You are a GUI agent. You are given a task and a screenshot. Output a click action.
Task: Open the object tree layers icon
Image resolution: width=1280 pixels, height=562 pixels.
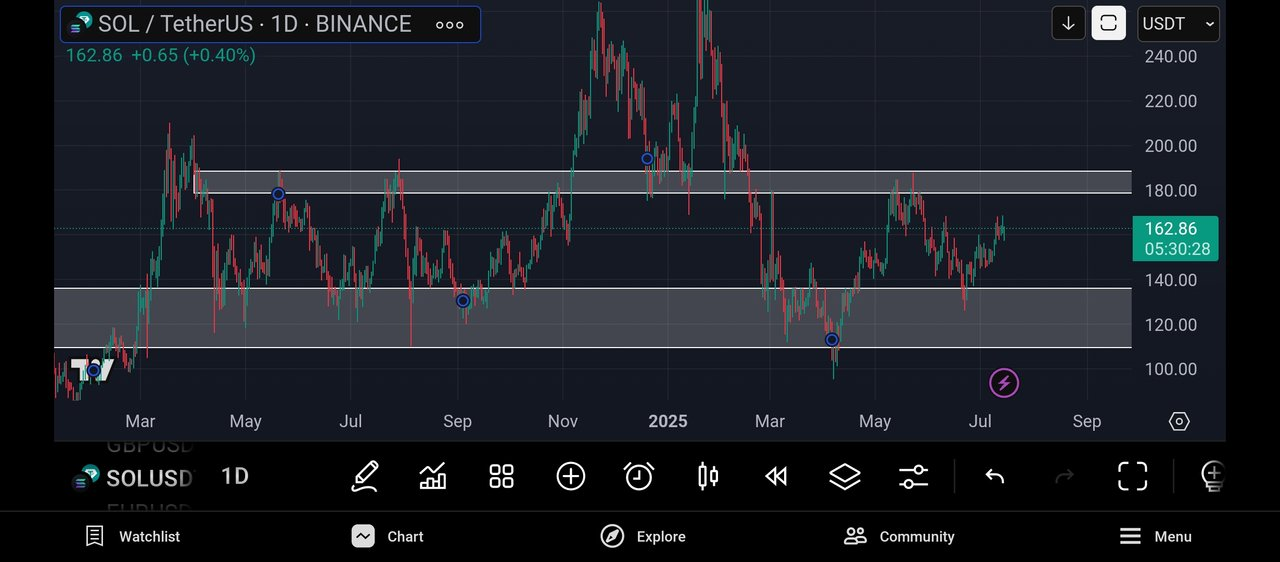pos(845,476)
